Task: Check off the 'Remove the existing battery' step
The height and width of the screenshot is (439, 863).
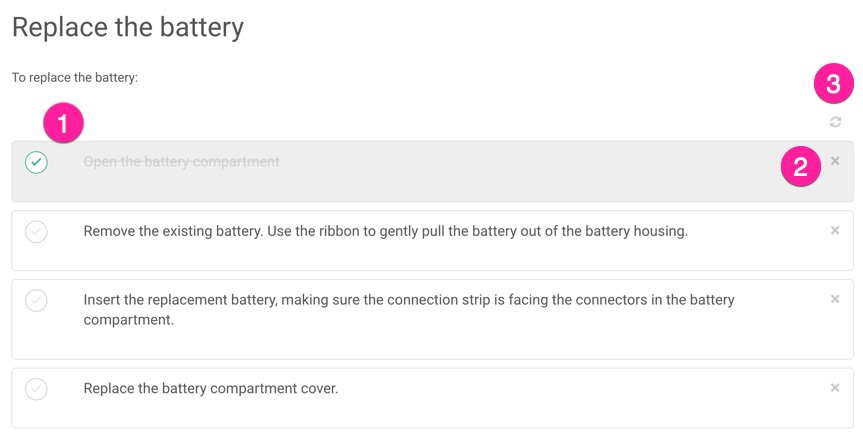Action: point(36,232)
